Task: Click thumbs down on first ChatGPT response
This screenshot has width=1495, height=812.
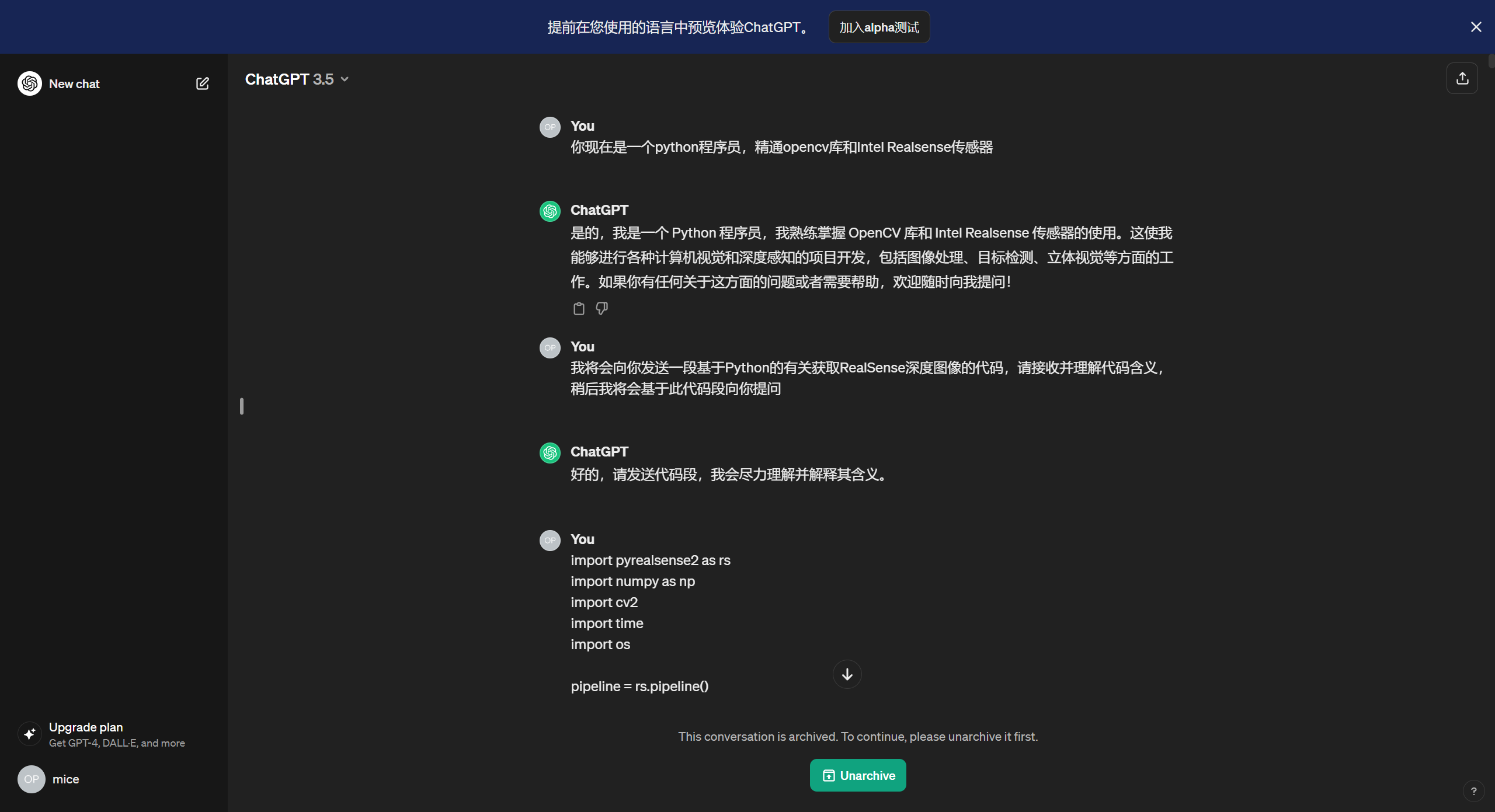Action: click(x=602, y=308)
